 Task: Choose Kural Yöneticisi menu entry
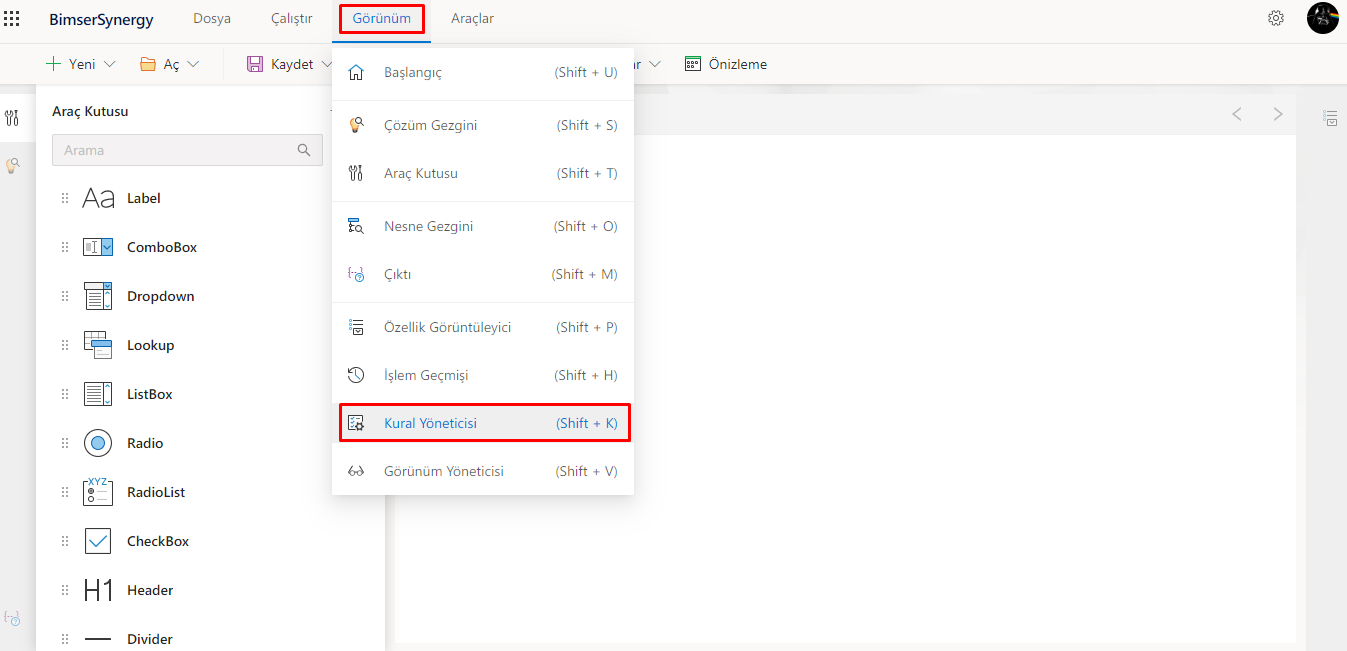[483, 423]
